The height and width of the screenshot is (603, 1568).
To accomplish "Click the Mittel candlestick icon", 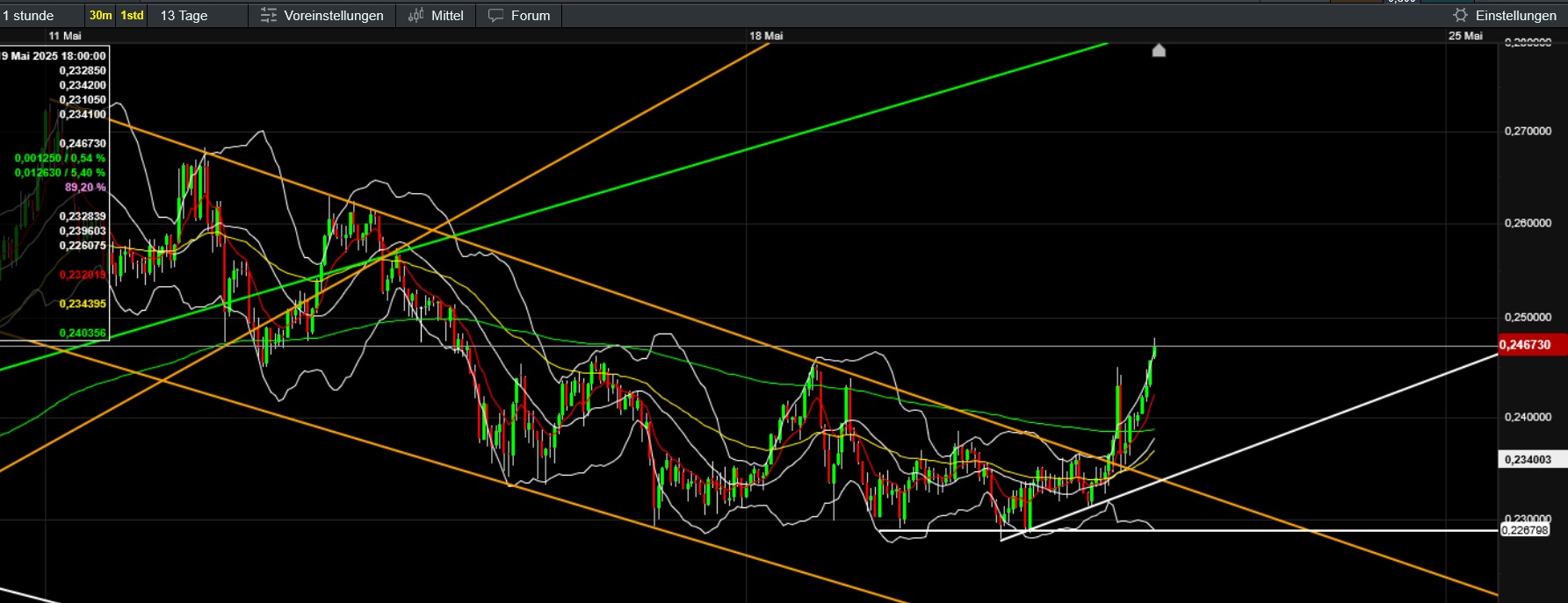I will [415, 16].
